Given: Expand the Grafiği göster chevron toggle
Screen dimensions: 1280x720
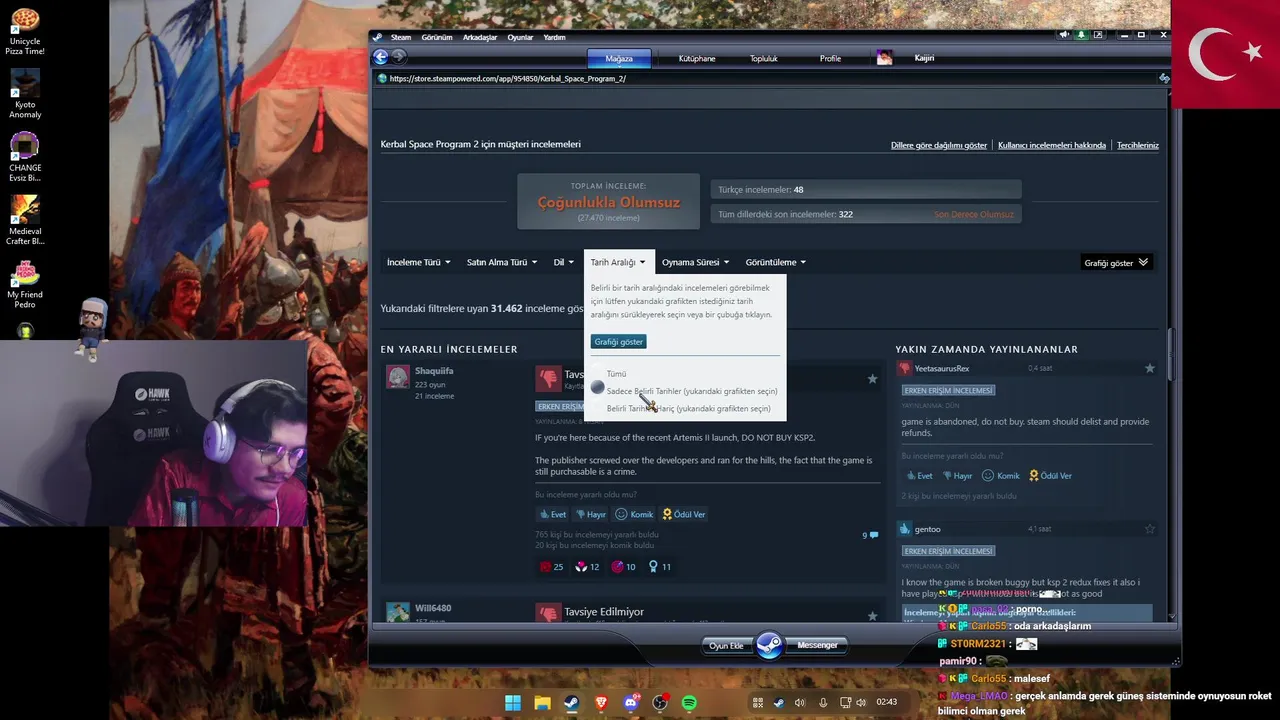Looking at the screenshot, I should [1116, 262].
